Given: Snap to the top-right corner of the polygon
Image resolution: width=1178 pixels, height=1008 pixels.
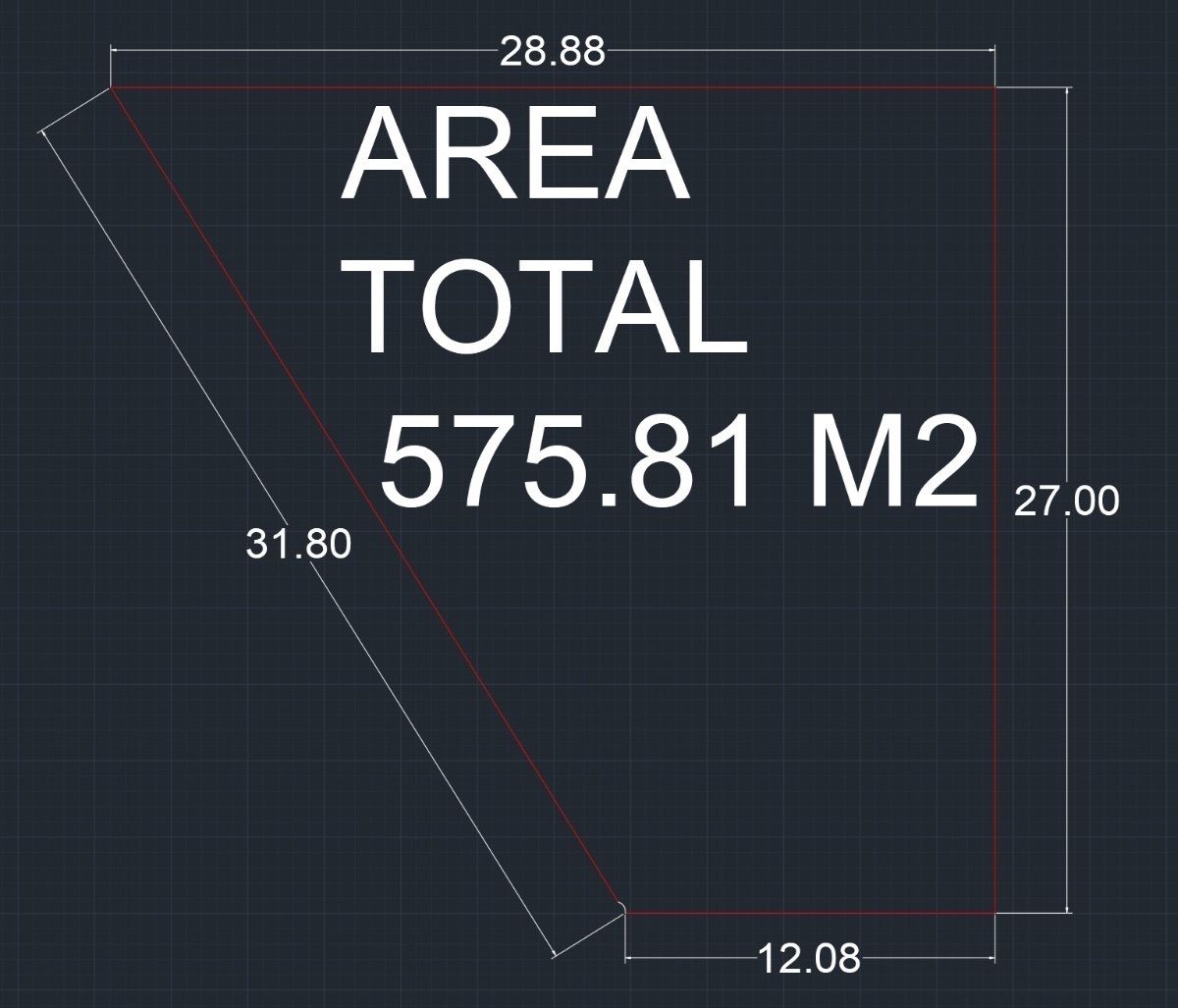Looking at the screenshot, I should pyautogui.click(x=995, y=87).
